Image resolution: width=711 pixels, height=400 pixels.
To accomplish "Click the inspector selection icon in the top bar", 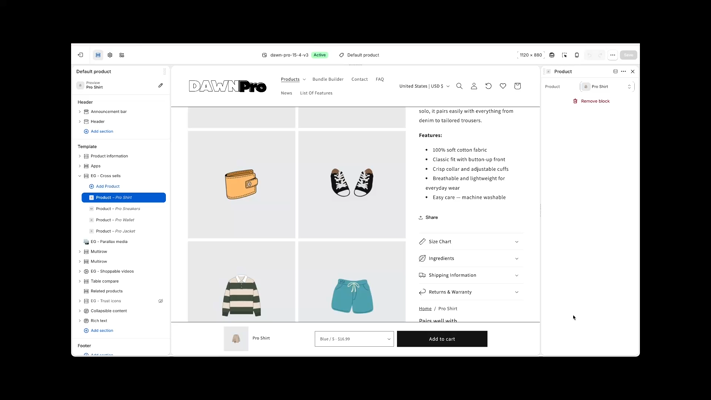I will [565, 55].
